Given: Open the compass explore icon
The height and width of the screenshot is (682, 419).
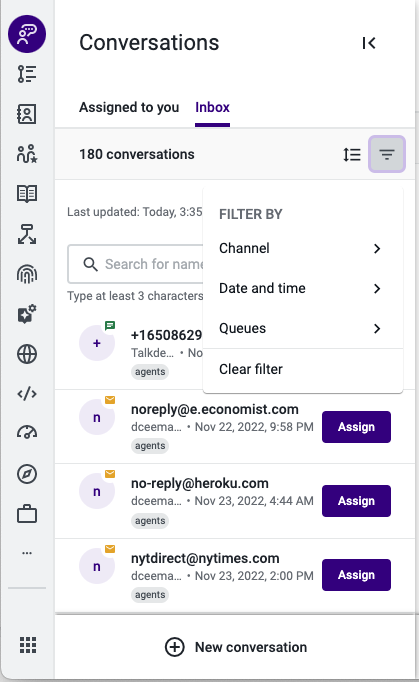Looking at the screenshot, I should [27, 474].
